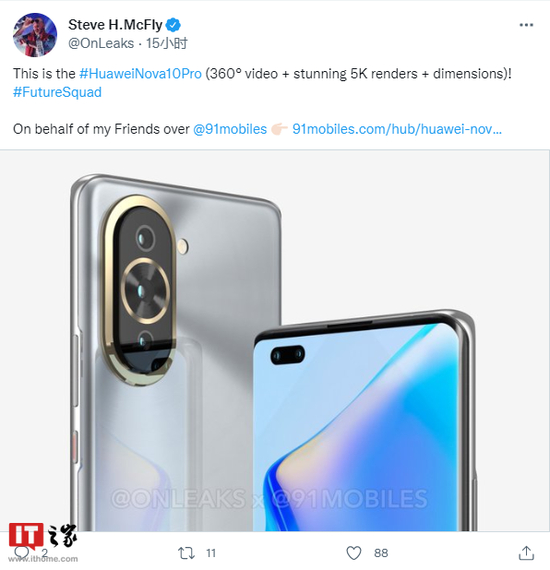Open the @91mobiles mention
Image resolution: width=550 pixels, height=570 pixels.
[230, 129]
